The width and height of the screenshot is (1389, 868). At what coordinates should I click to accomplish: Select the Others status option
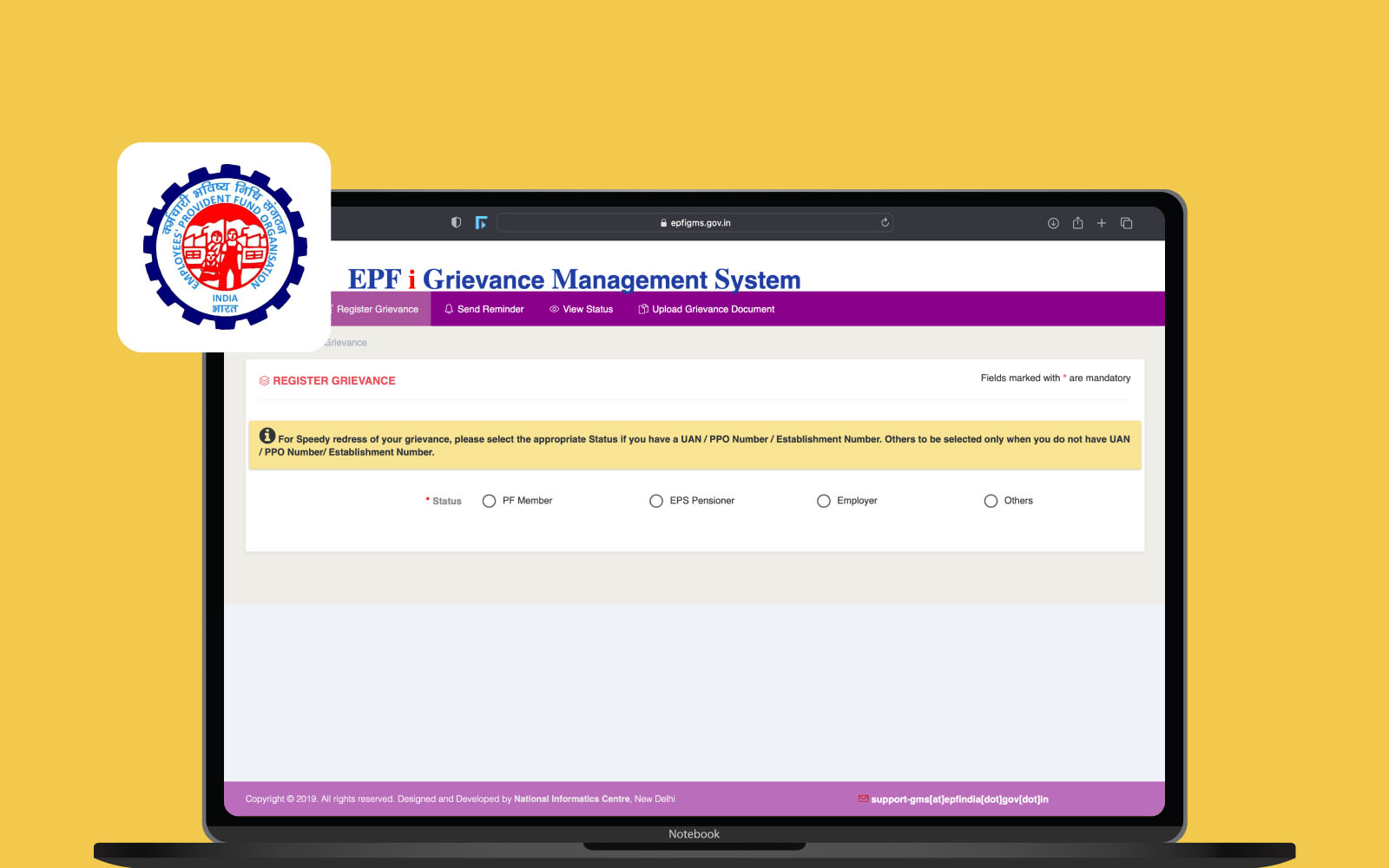point(991,501)
